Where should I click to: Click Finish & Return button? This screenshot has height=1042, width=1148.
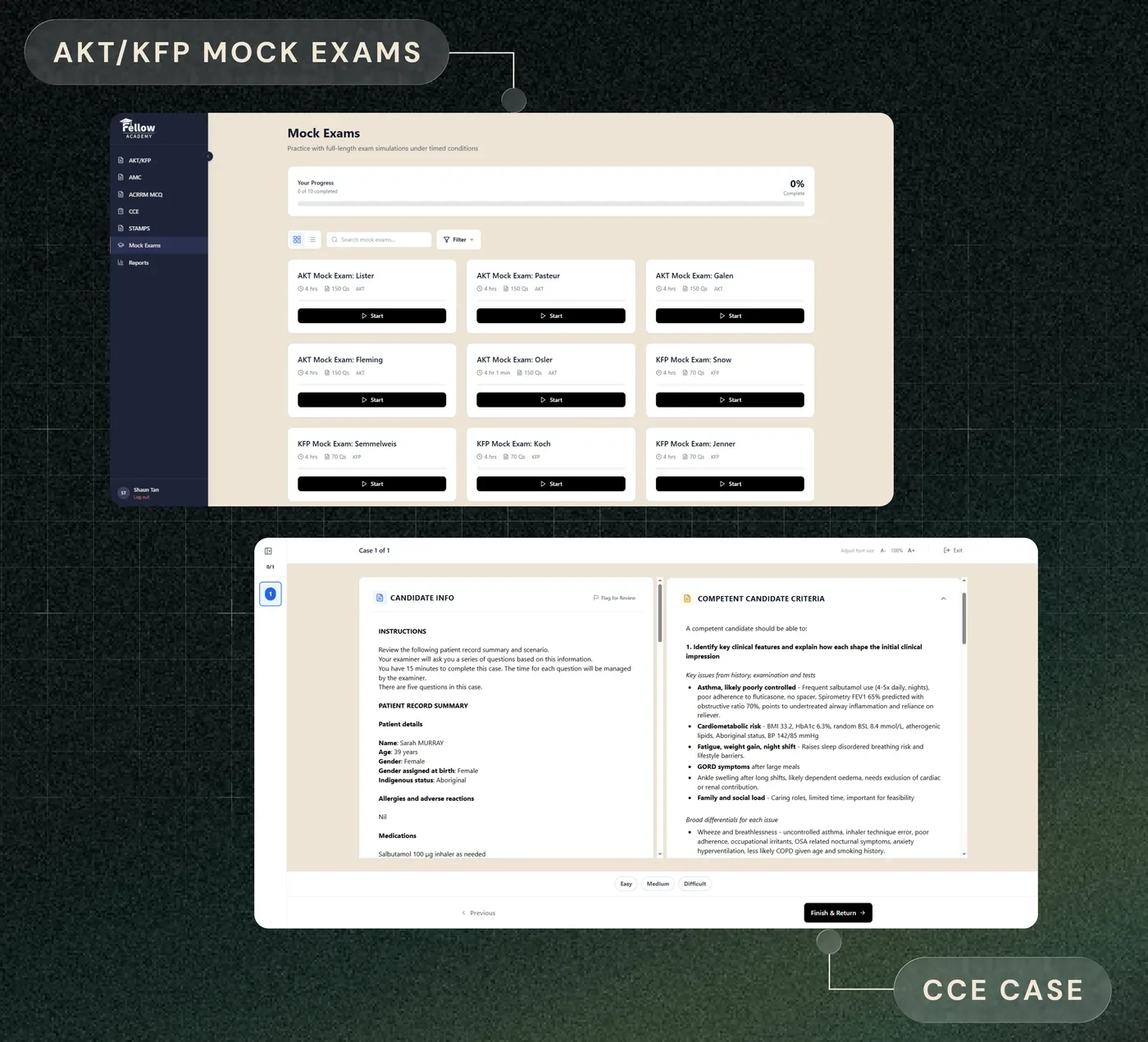838,912
